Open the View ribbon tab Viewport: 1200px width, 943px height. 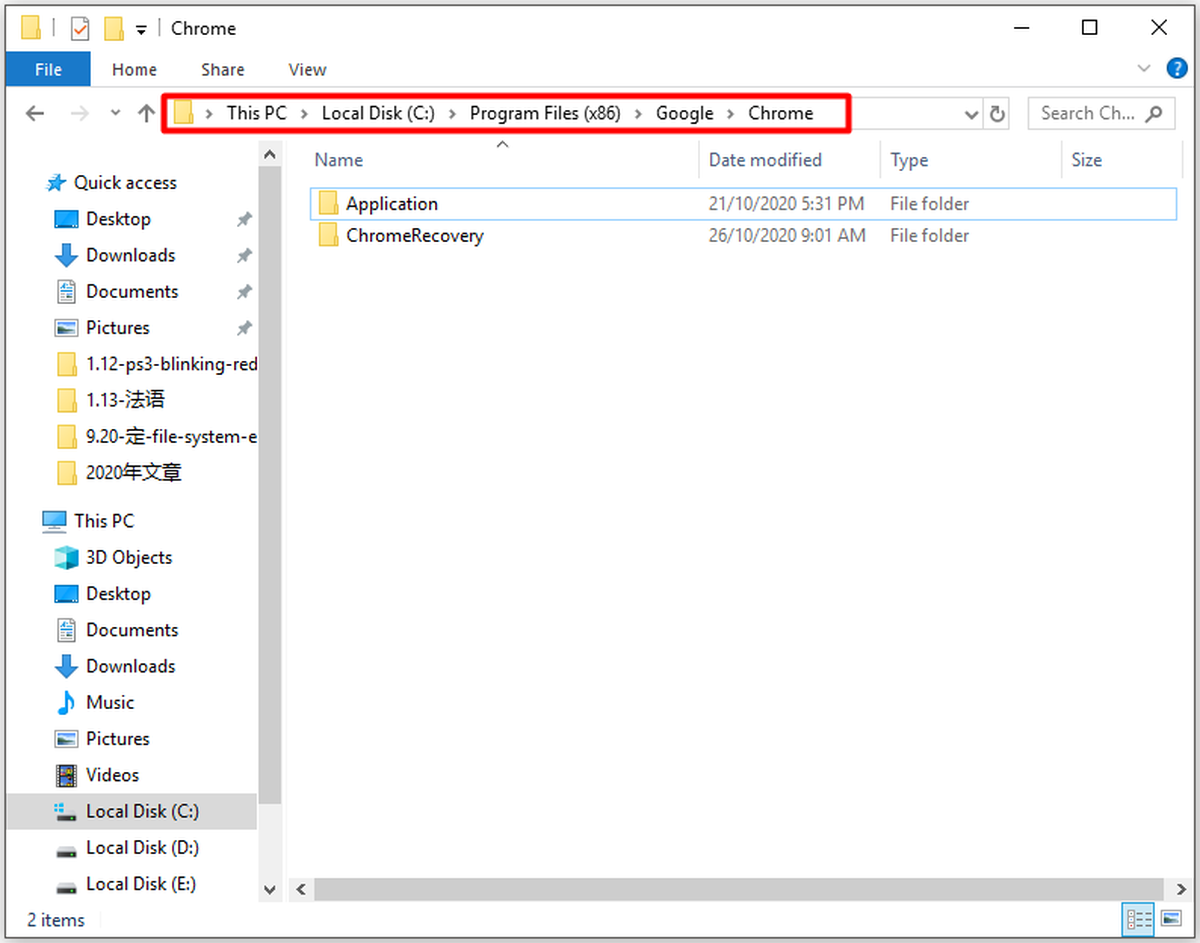click(307, 69)
